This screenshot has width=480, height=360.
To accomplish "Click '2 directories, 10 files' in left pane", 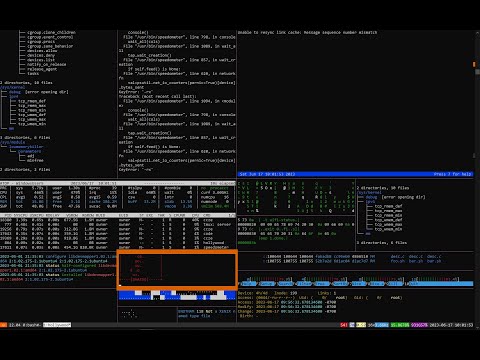I will [x=26, y=83].
